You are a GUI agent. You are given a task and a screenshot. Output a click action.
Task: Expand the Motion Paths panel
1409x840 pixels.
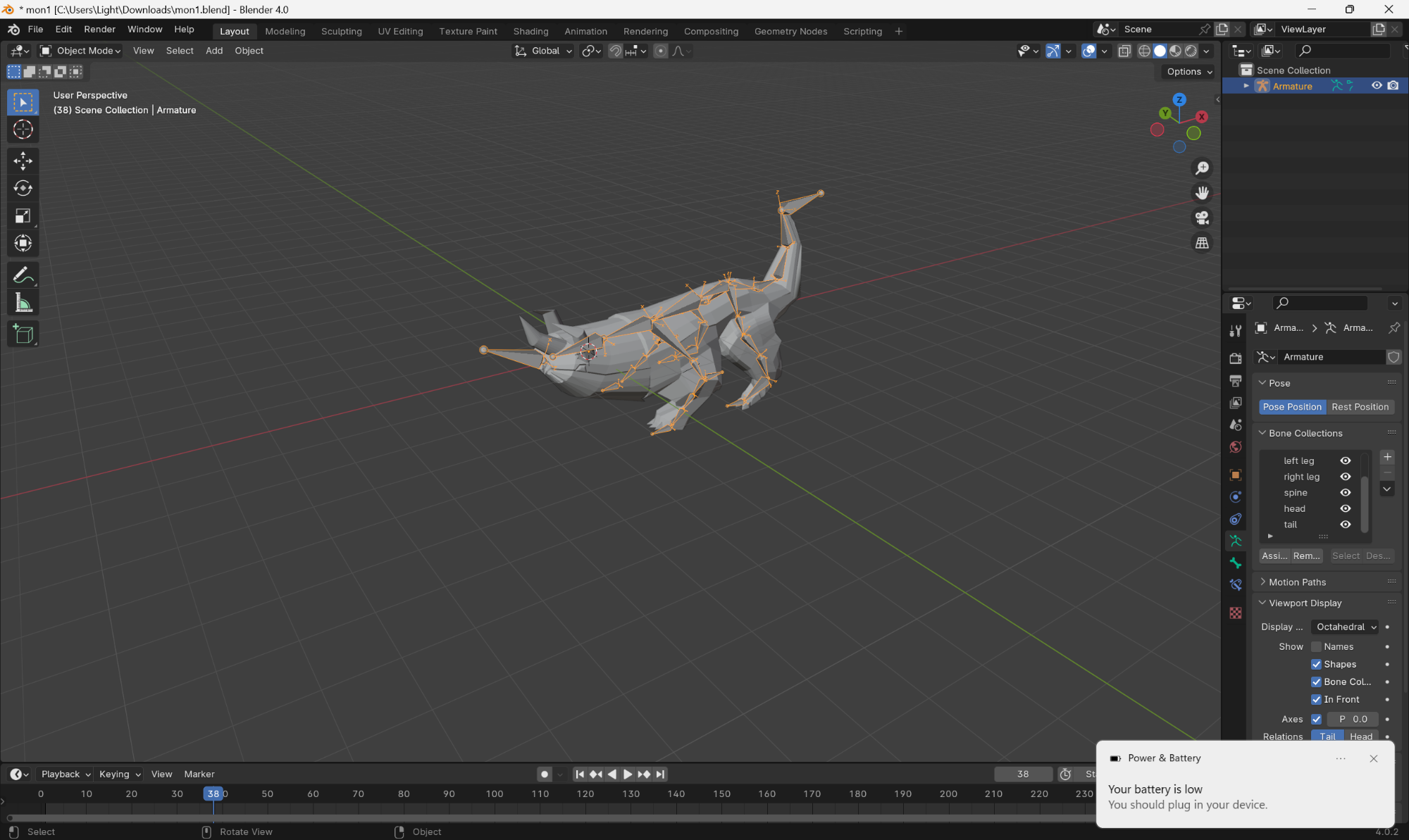tap(1262, 582)
